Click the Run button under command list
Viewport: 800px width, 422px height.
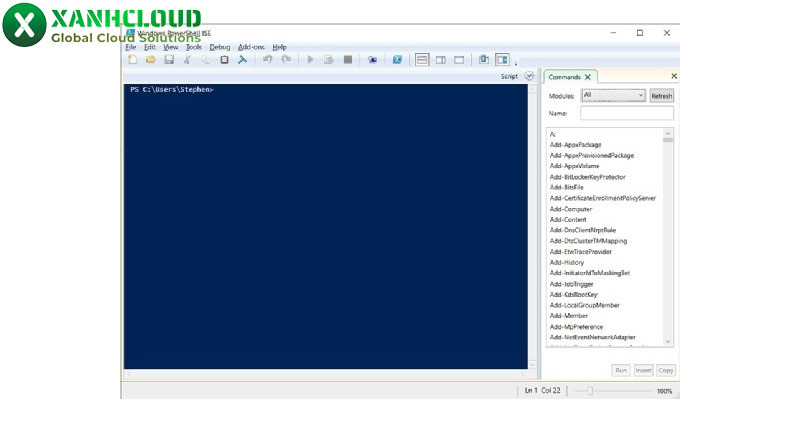[621, 370]
